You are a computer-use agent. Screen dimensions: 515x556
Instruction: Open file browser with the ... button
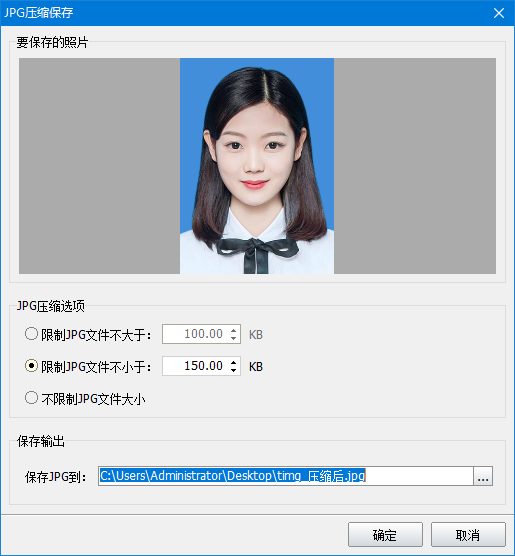[483, 476]
